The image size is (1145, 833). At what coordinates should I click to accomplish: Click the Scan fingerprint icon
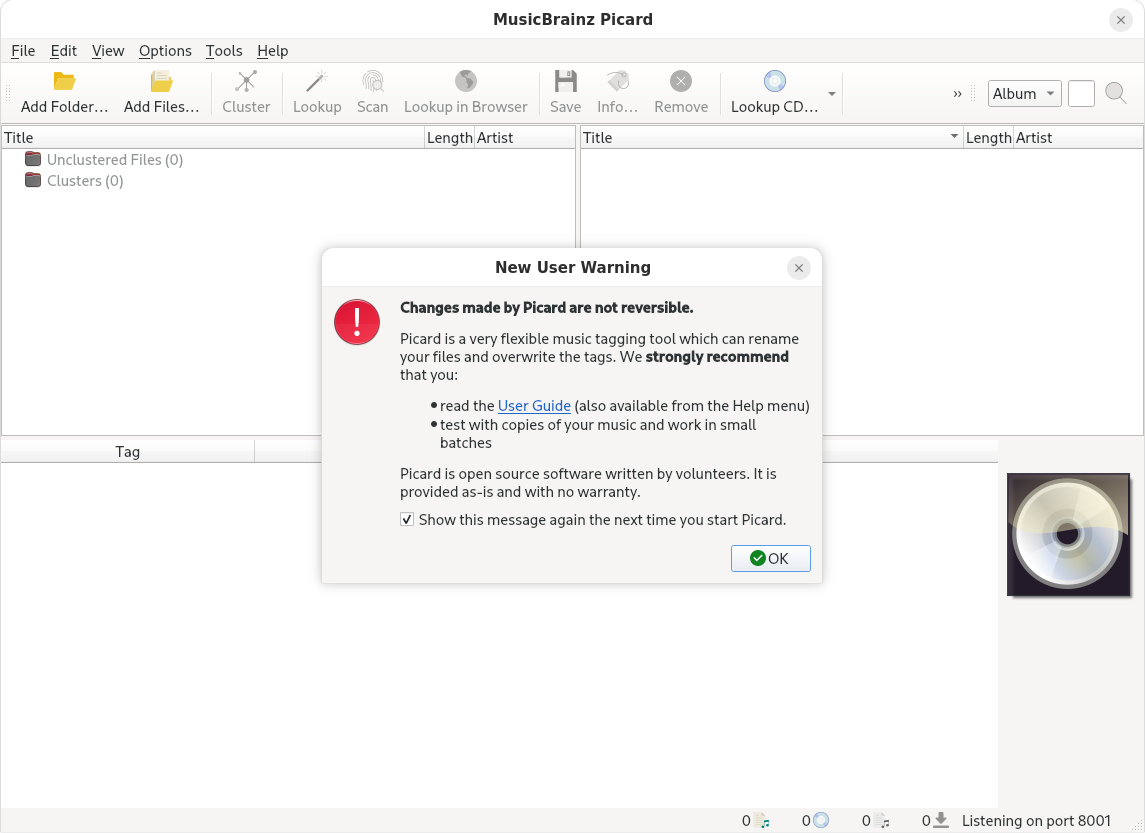[372, 82]
